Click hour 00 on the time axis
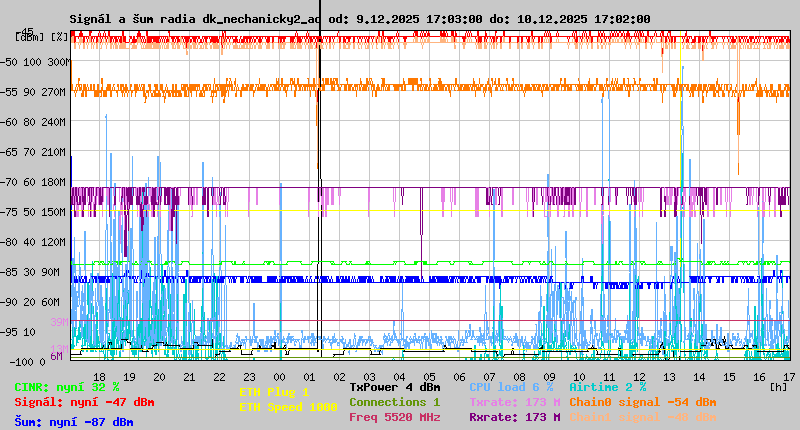 click(x=281, y=376)
